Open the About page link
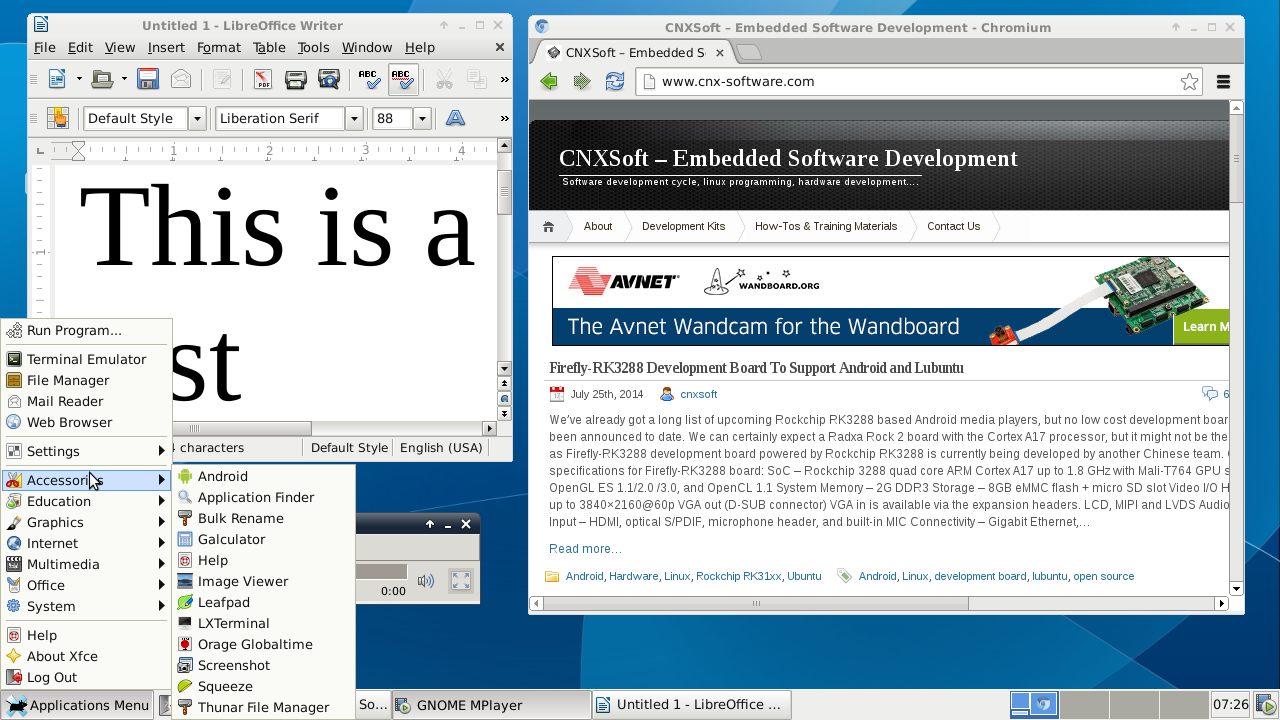 point(598,227)
